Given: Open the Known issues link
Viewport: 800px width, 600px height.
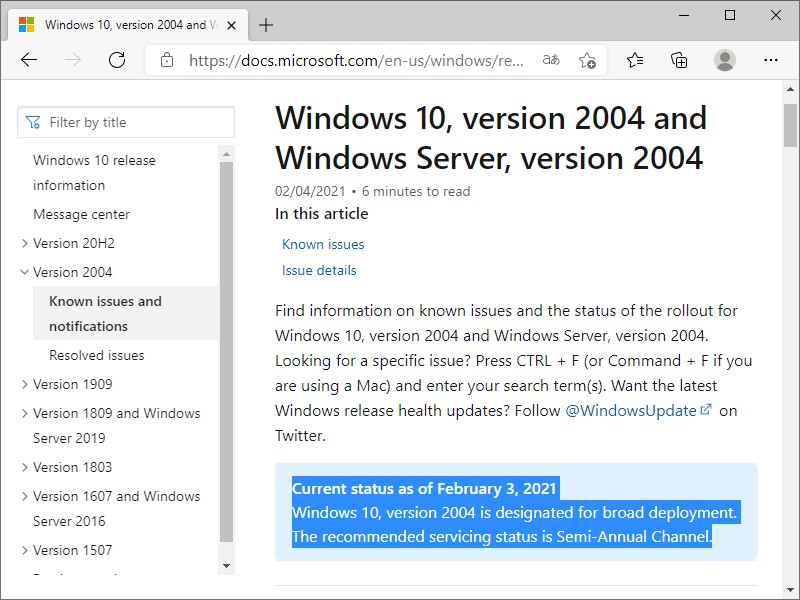Looking at the screenshot, I should click(x=323, y=244).
